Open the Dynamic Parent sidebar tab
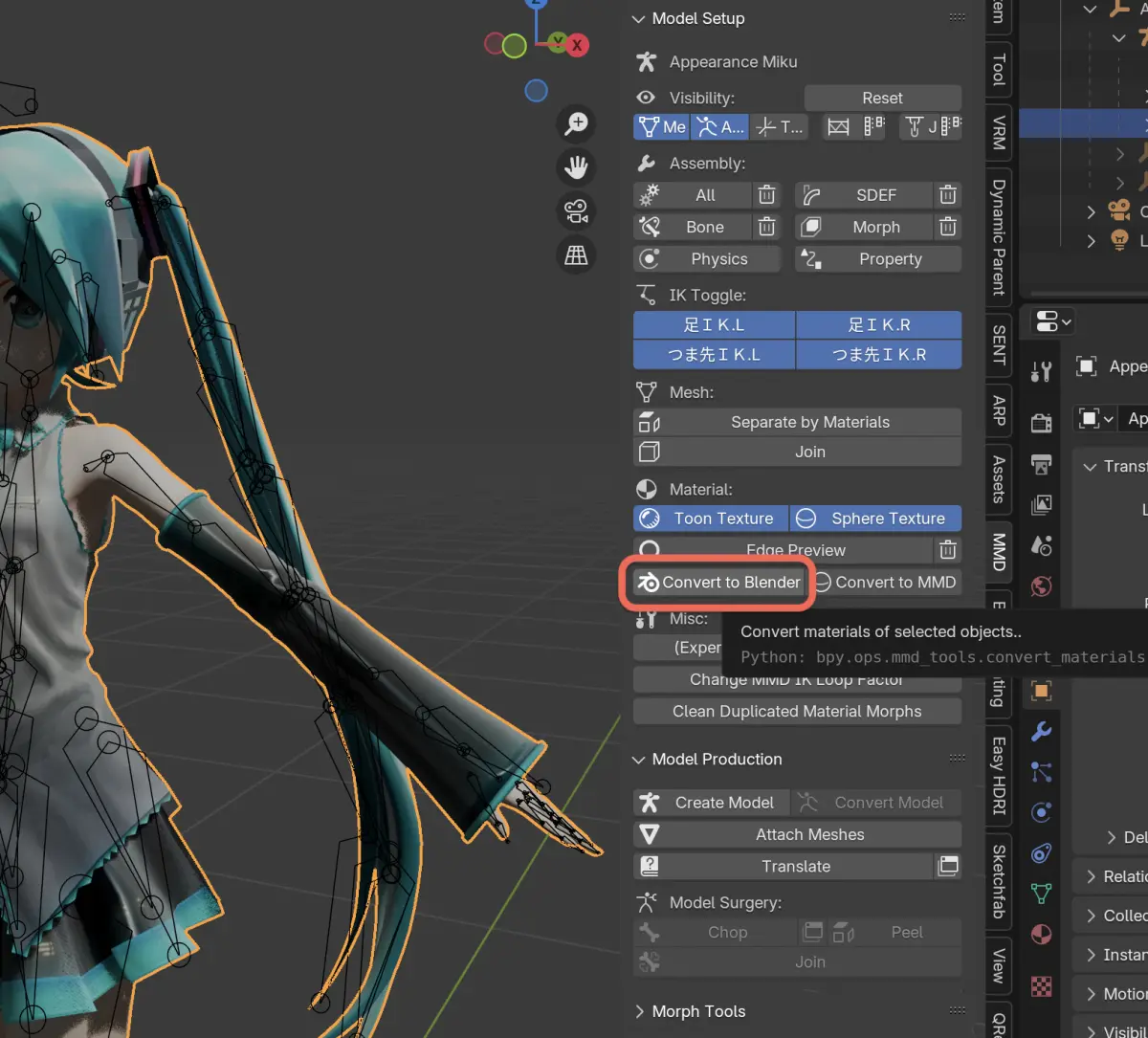The height and width of the screenshot is (1038, 1148). [x=999, y=236]
